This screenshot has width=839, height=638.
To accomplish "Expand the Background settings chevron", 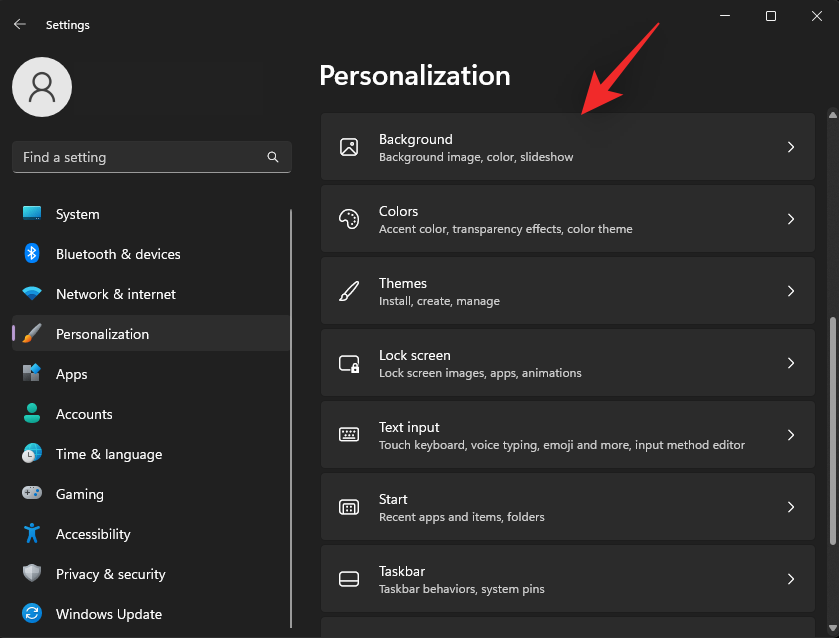I will 790,147.
